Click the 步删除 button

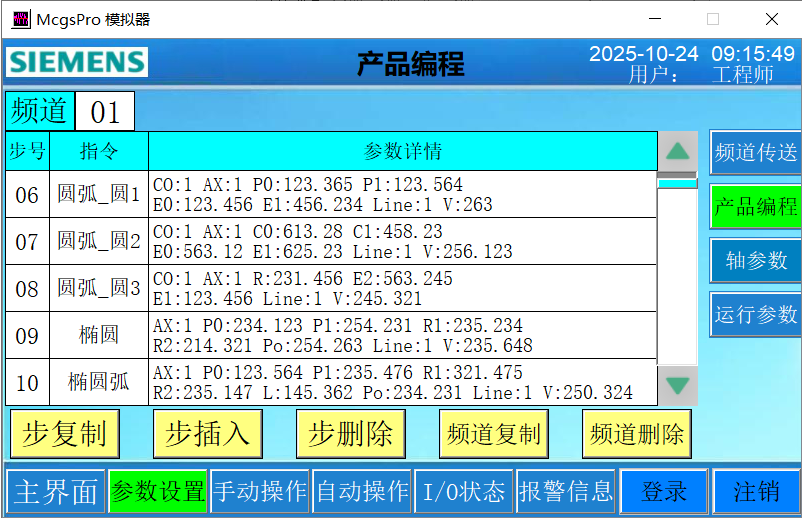pyautogui.click(x=350, y=434)
